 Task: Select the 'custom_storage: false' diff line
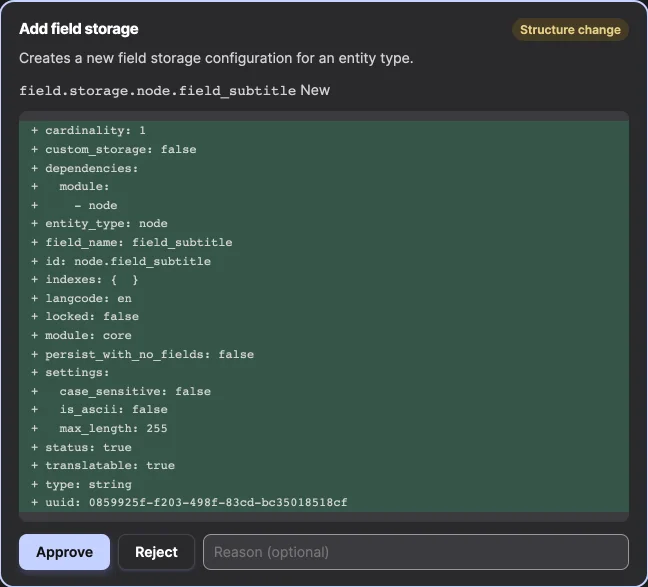pyautogui.click(x=324, y=149)
